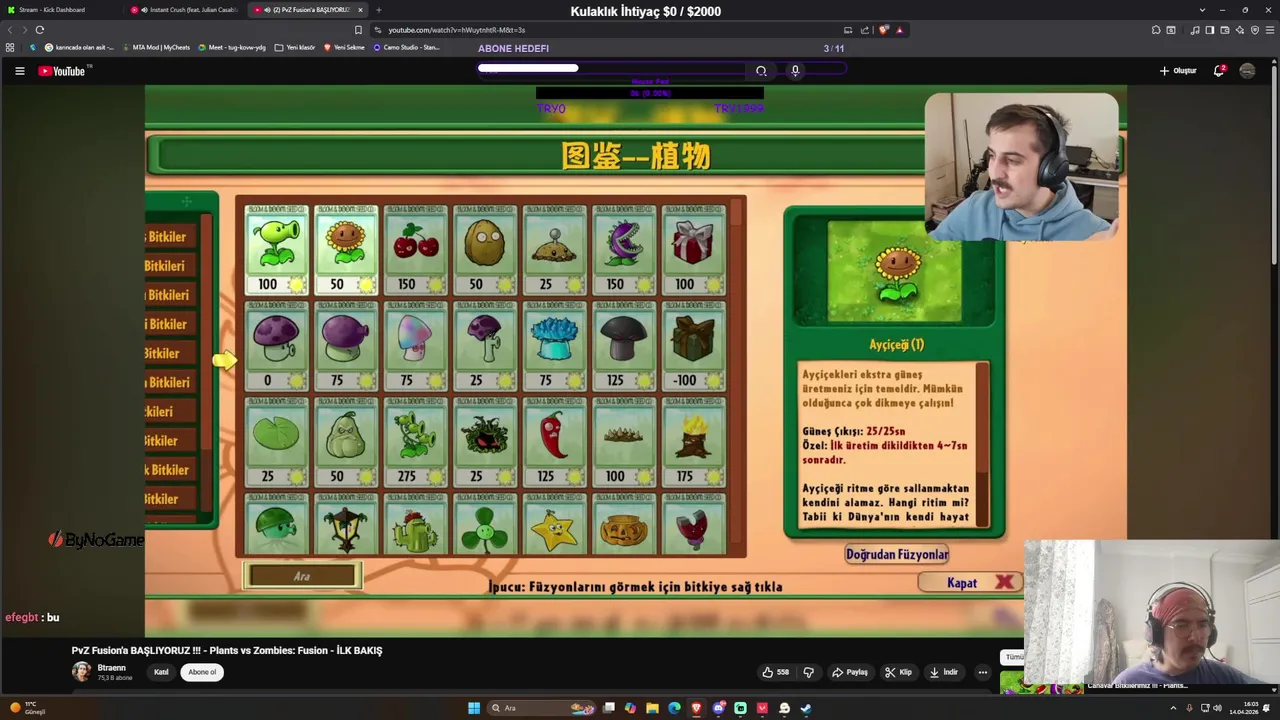The image size is (1280, 720).
Task: Select the Cherry Bomb plant card
Action: 416,250
